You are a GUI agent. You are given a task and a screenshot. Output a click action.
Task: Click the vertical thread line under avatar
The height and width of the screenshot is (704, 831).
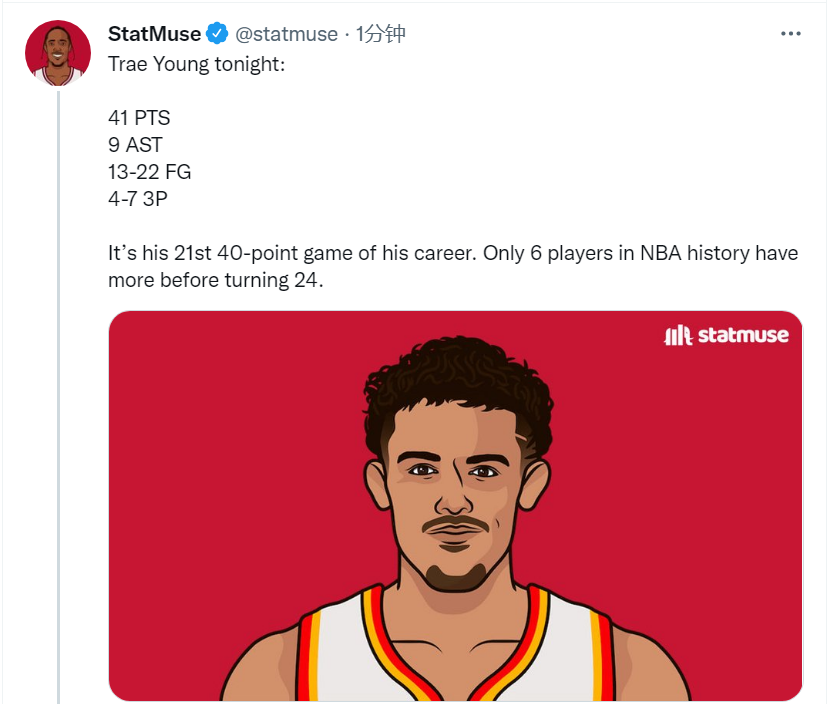click(58, 398)
